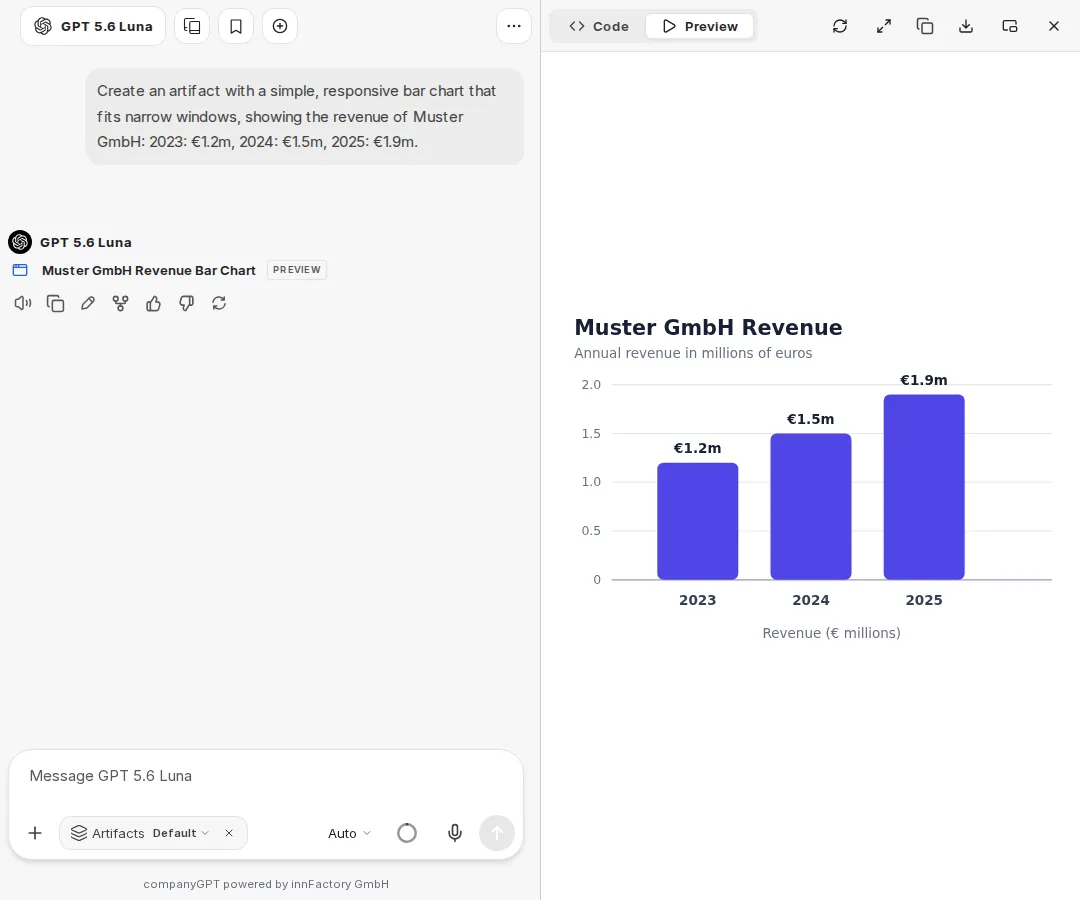Open the GPT 5.6 Luna model selector
Screen dimensions: 1080x900
[x=93, y=26]
